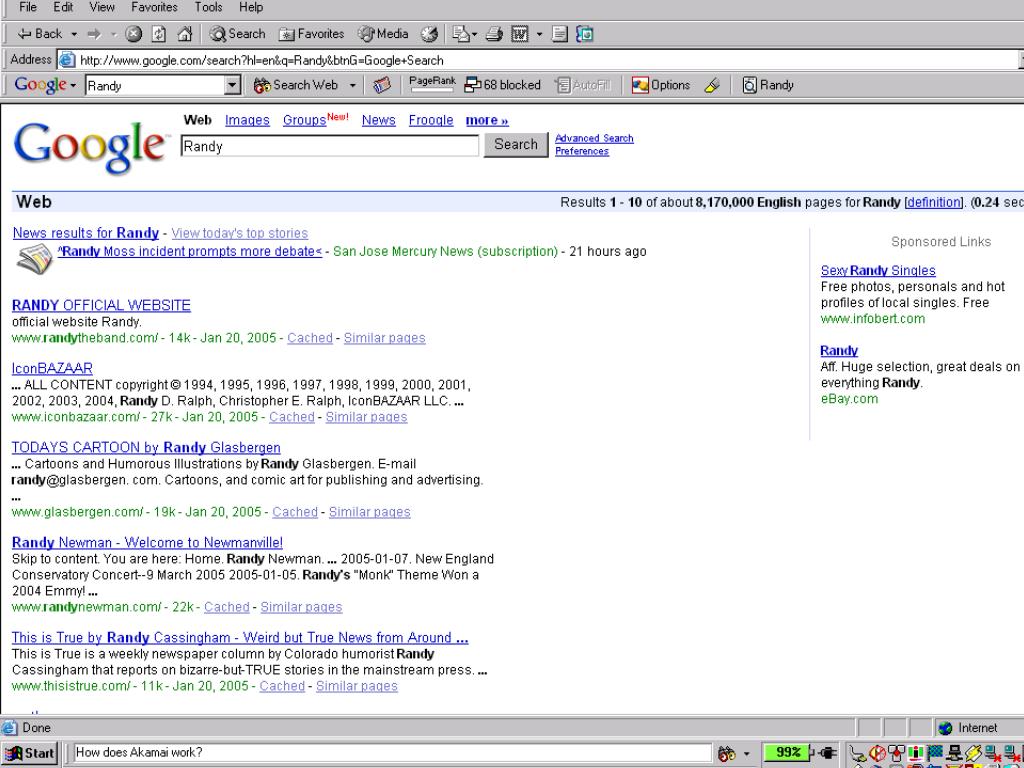Click the Mail icon
This screenshot has height=768, width=1024.
click(461, 34)
